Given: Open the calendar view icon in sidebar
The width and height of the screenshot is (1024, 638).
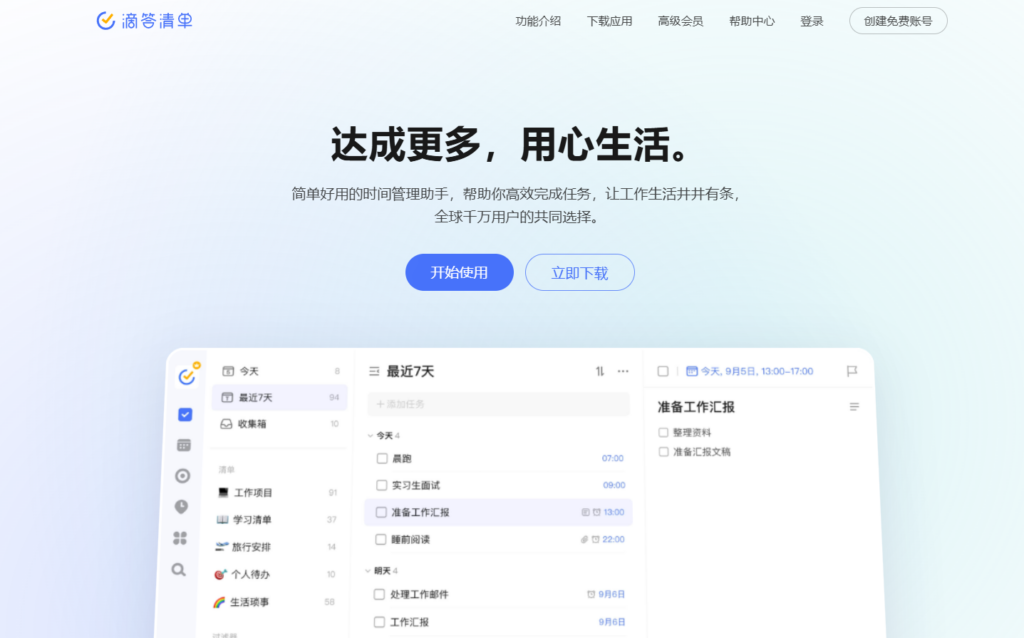Looking at the screenshot, I should pos(182,445).
